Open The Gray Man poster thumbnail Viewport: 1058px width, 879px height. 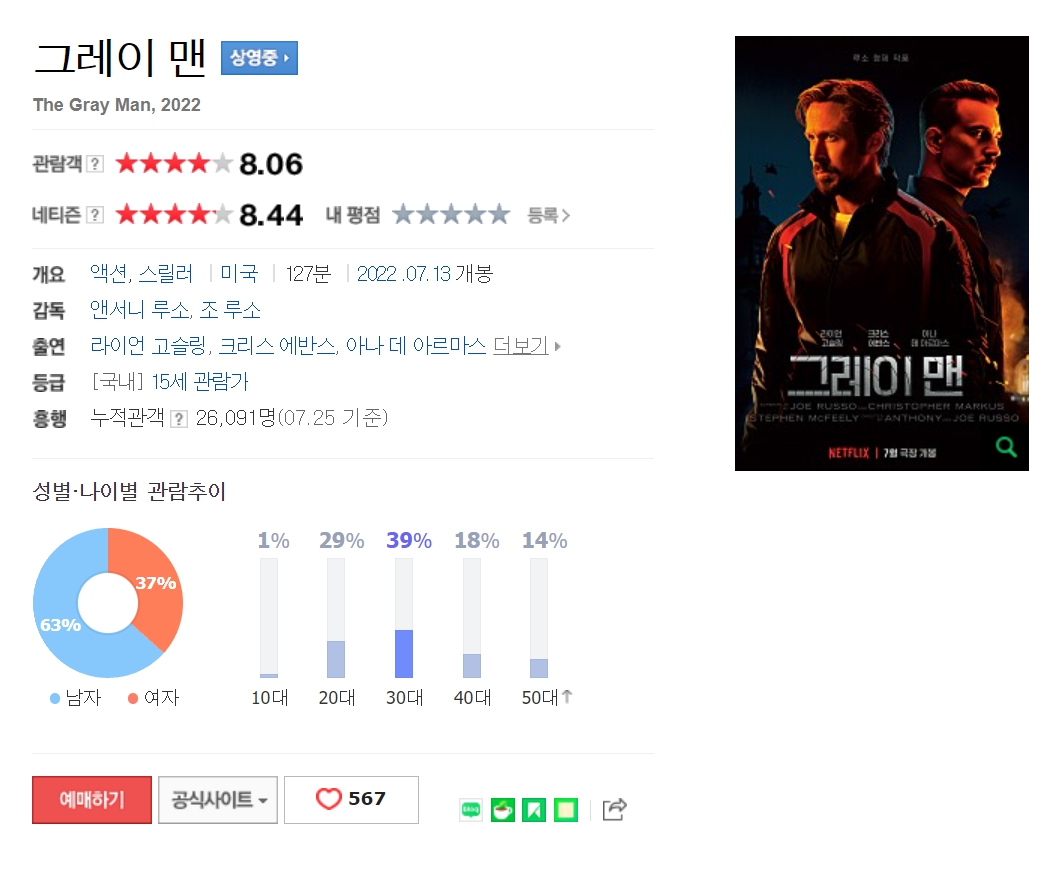881,253
